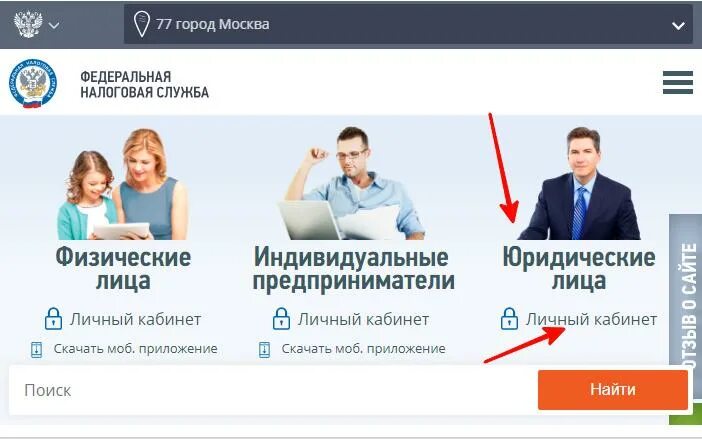The height and width of the screenshot is (439, 702).
Task: Click lock icon under Физические лица
Action: (53, 319)
